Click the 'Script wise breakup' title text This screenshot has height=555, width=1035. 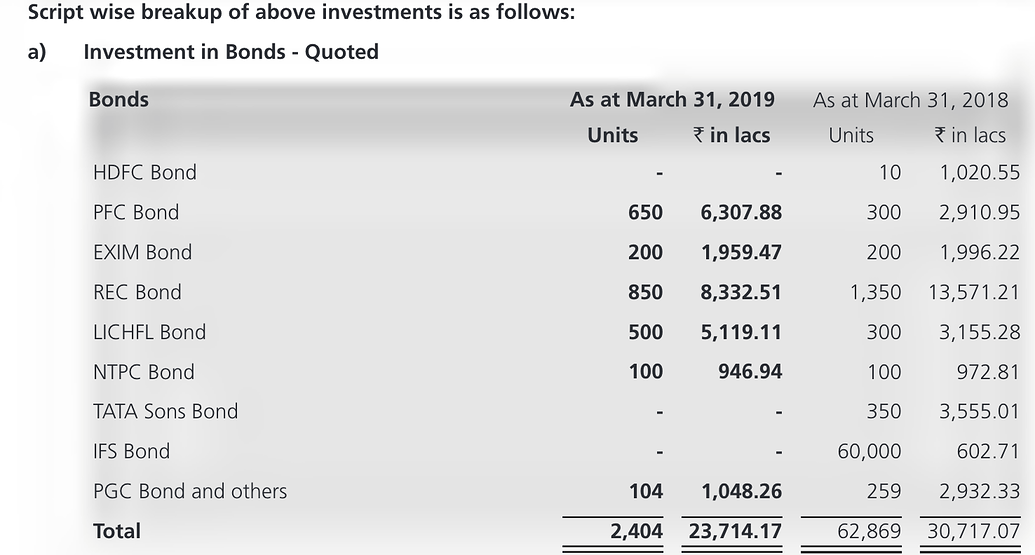pyautogui.click(x=300, y=14)
